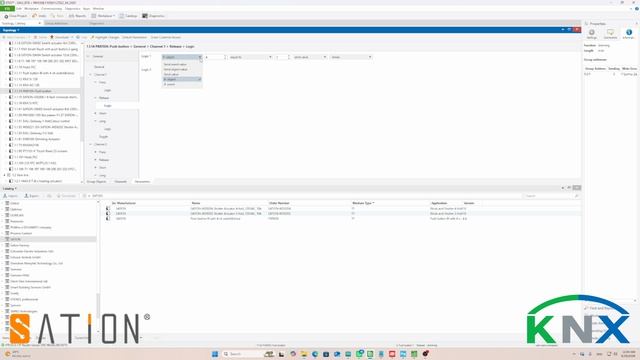Viewport: 640px width, 360px height.
Task: Click the Add Channels button
Action: (x=15, y=37)
